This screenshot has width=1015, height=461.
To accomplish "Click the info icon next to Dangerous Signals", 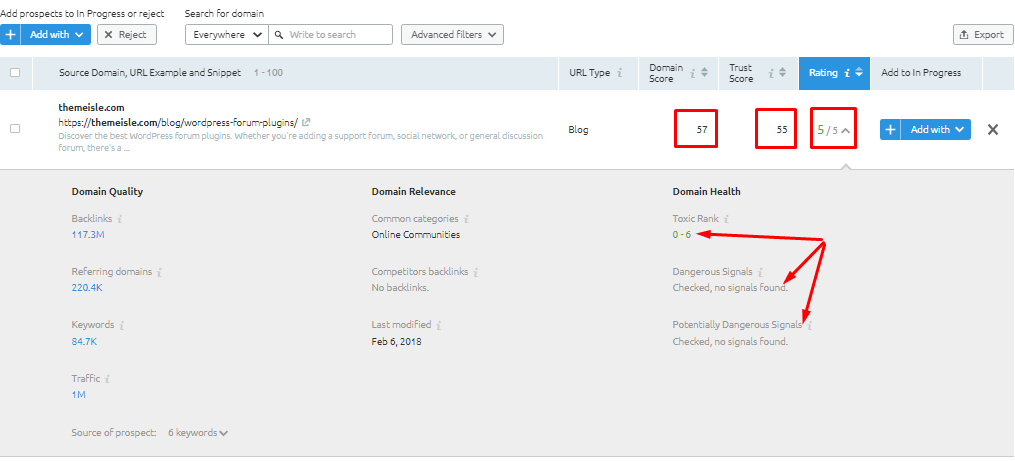I will (x=761, y=272).
